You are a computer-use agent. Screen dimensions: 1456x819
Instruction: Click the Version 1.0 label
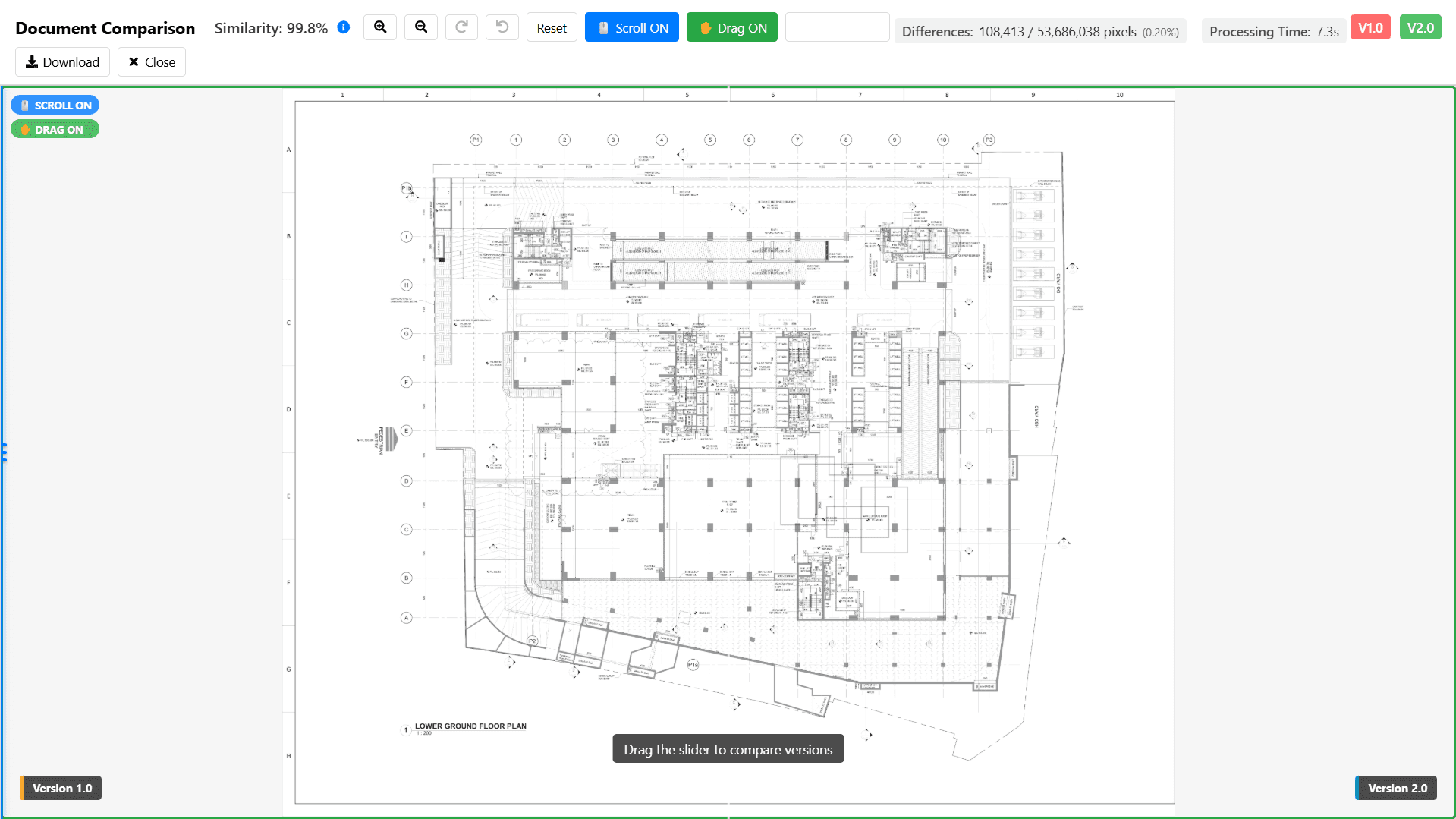tap(61, 788)
